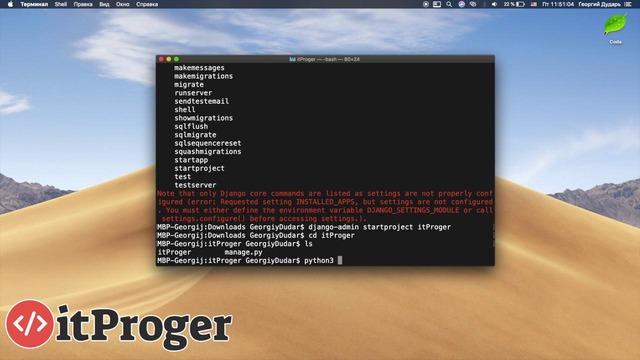
Task: Click the clock showing Пт 11:51:04
Action: (x=558, y=4)
